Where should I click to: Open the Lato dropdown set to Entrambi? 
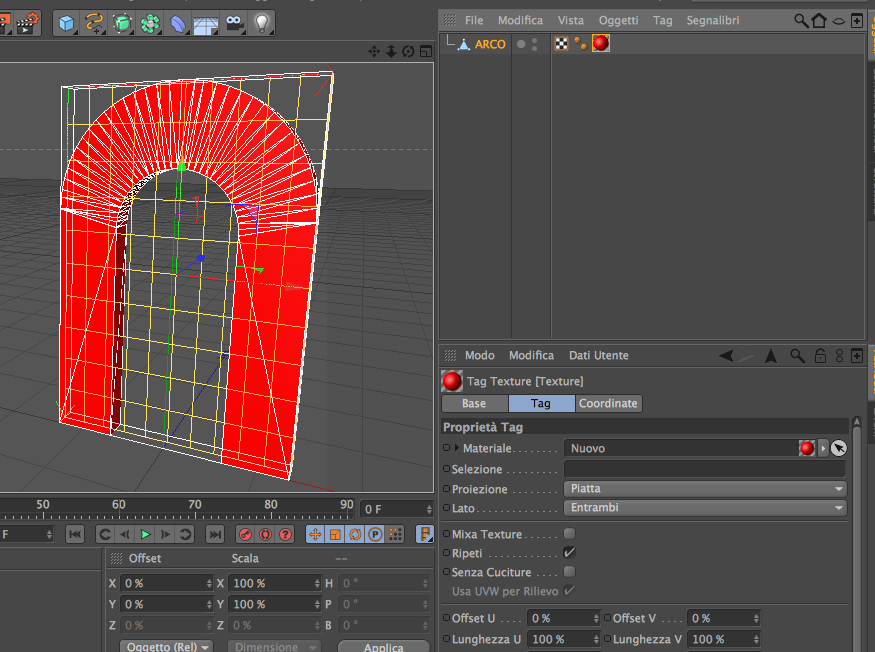[705, 508]
